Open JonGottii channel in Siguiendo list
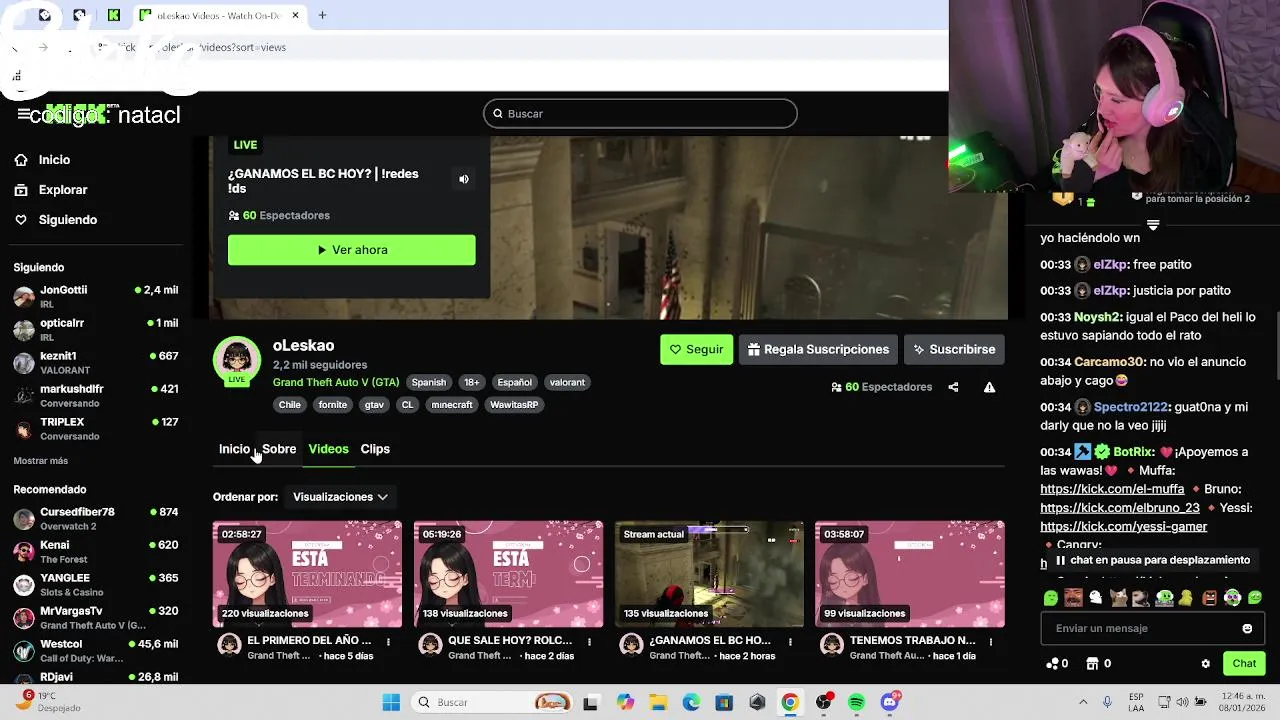Screen dimensions: 1280x720 point(96,296)
